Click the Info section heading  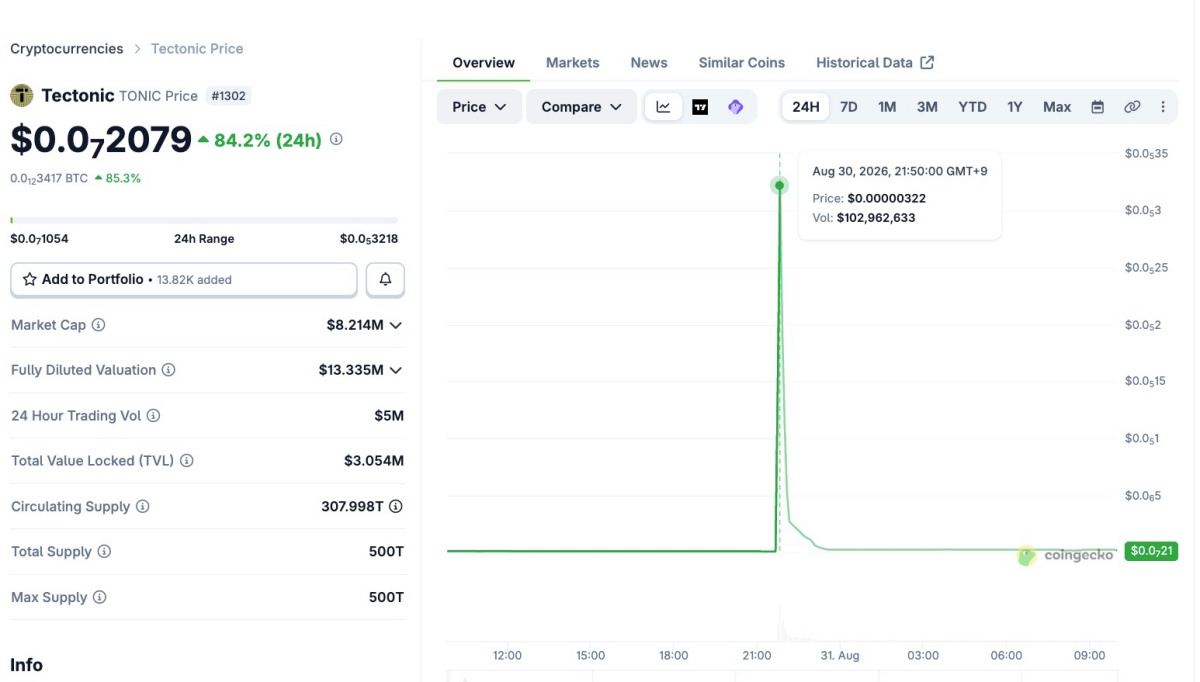point(26,665)
